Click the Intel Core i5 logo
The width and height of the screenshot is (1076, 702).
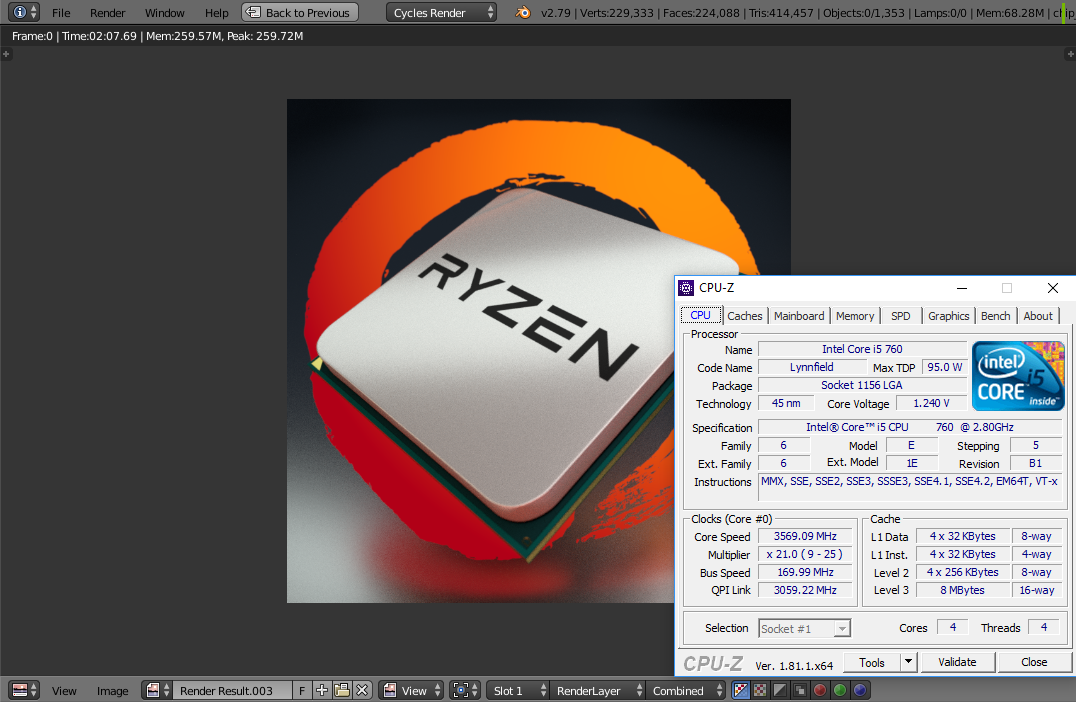pyautogui.click(x=1018, y=376)
